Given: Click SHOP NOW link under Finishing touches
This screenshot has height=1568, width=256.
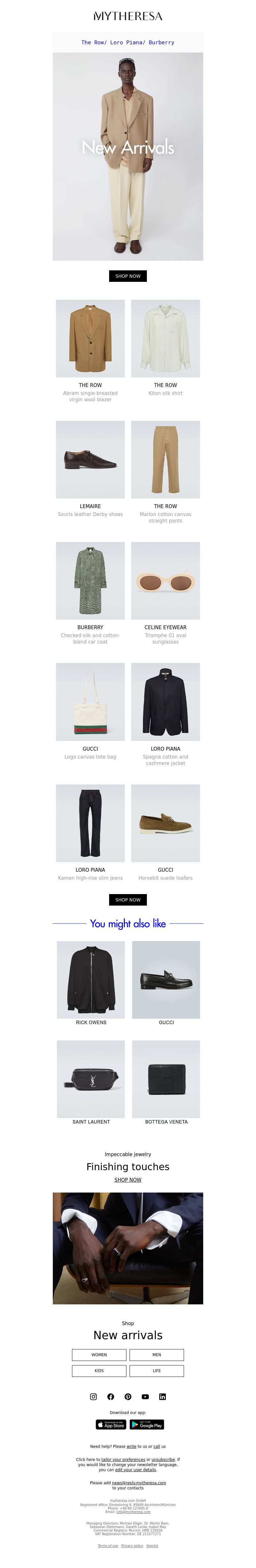Looking at the screenshot, I should (x=128, y=1179).
